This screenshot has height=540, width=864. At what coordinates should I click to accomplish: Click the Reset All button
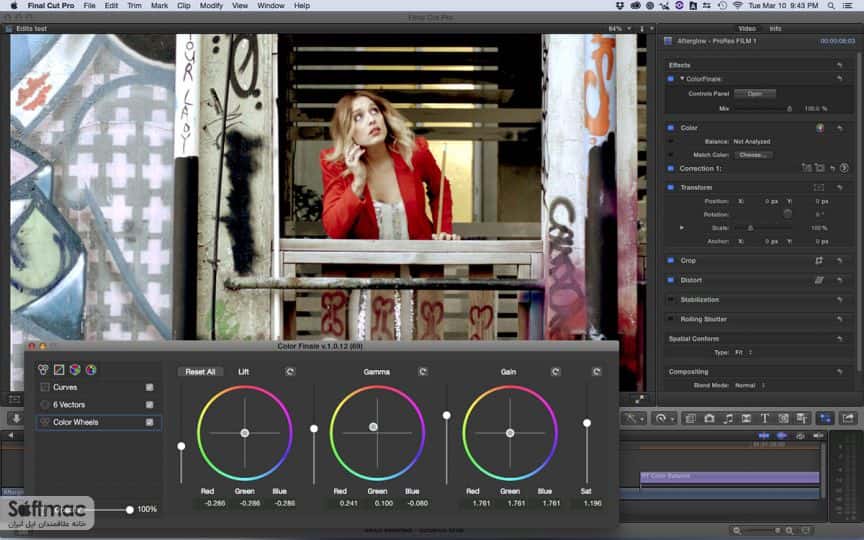[200, 372]
